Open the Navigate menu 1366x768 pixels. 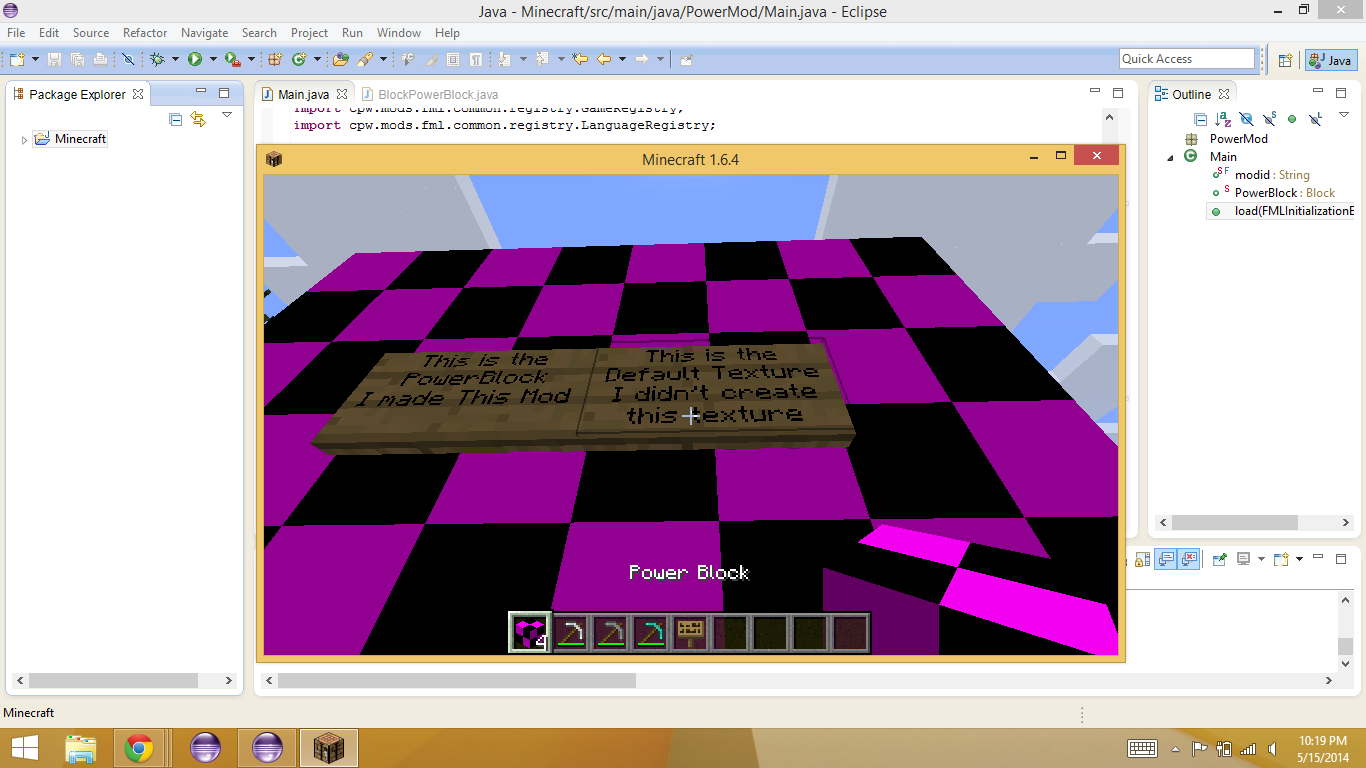(x=204, y=33)
